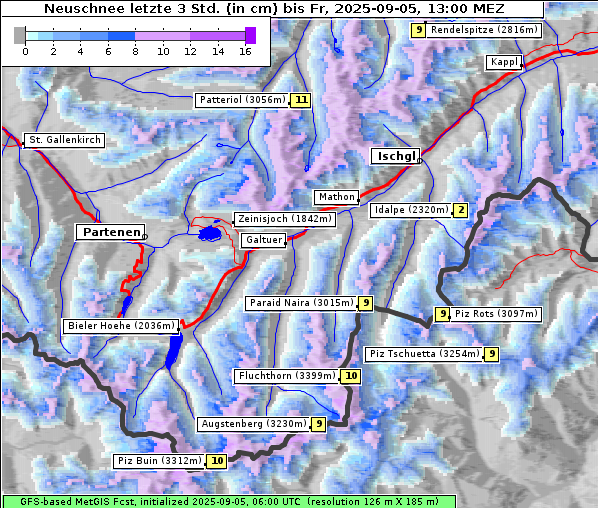The width and height of the screenshot is (598, 508).
Task: Click the Piz Buin (3312m) label
Action: pyautogui.click(x=159, y=461)
